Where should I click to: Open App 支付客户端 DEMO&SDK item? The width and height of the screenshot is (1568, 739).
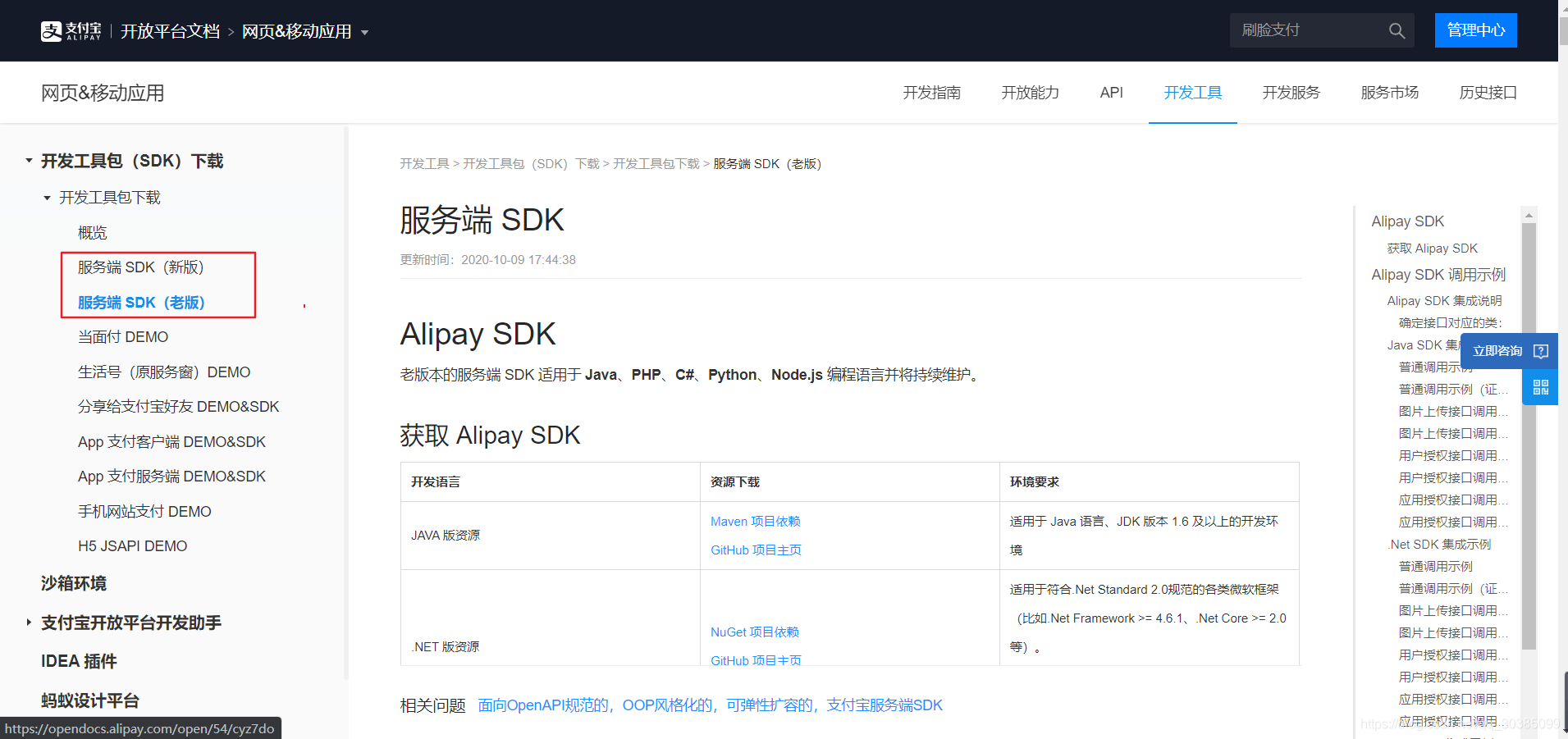pyautogui.click(x=171, y=442)
